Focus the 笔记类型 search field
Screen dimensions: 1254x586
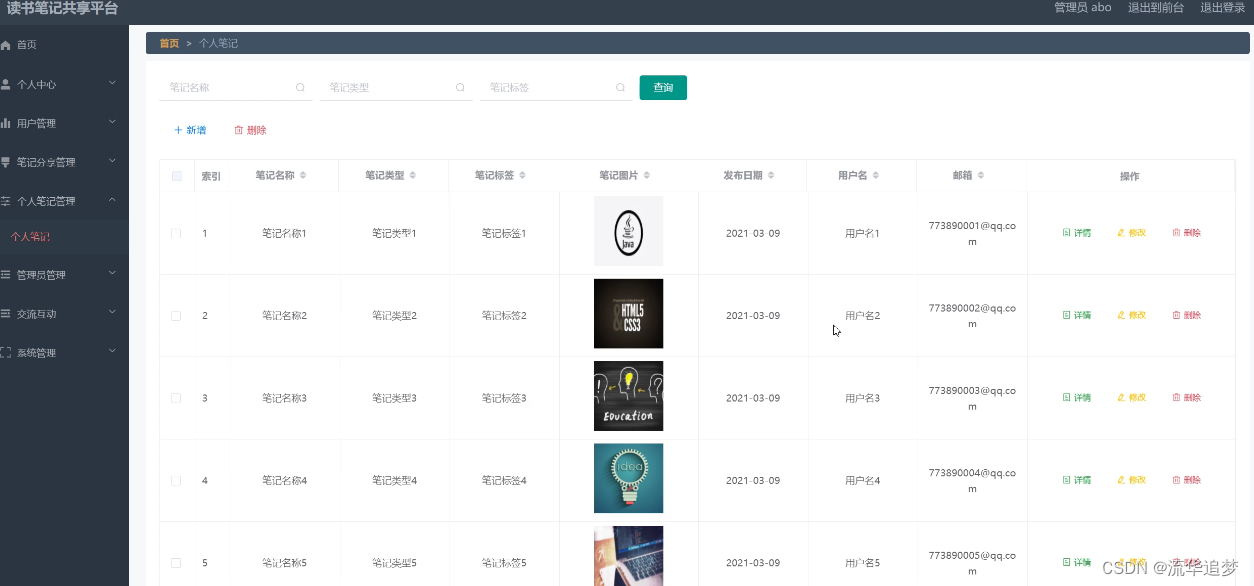[395, 88]
